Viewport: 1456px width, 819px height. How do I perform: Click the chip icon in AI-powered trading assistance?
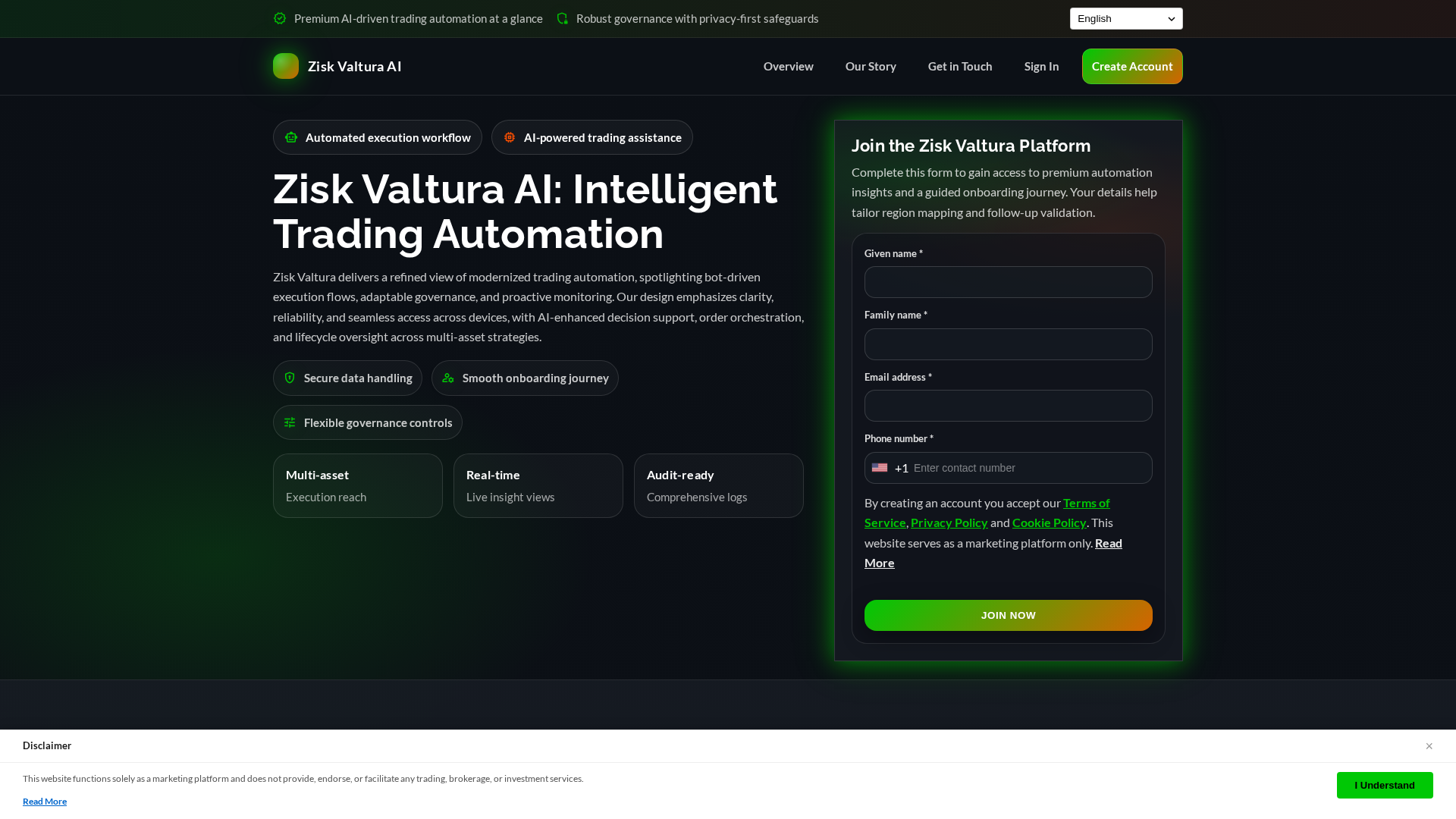[510, 137]
